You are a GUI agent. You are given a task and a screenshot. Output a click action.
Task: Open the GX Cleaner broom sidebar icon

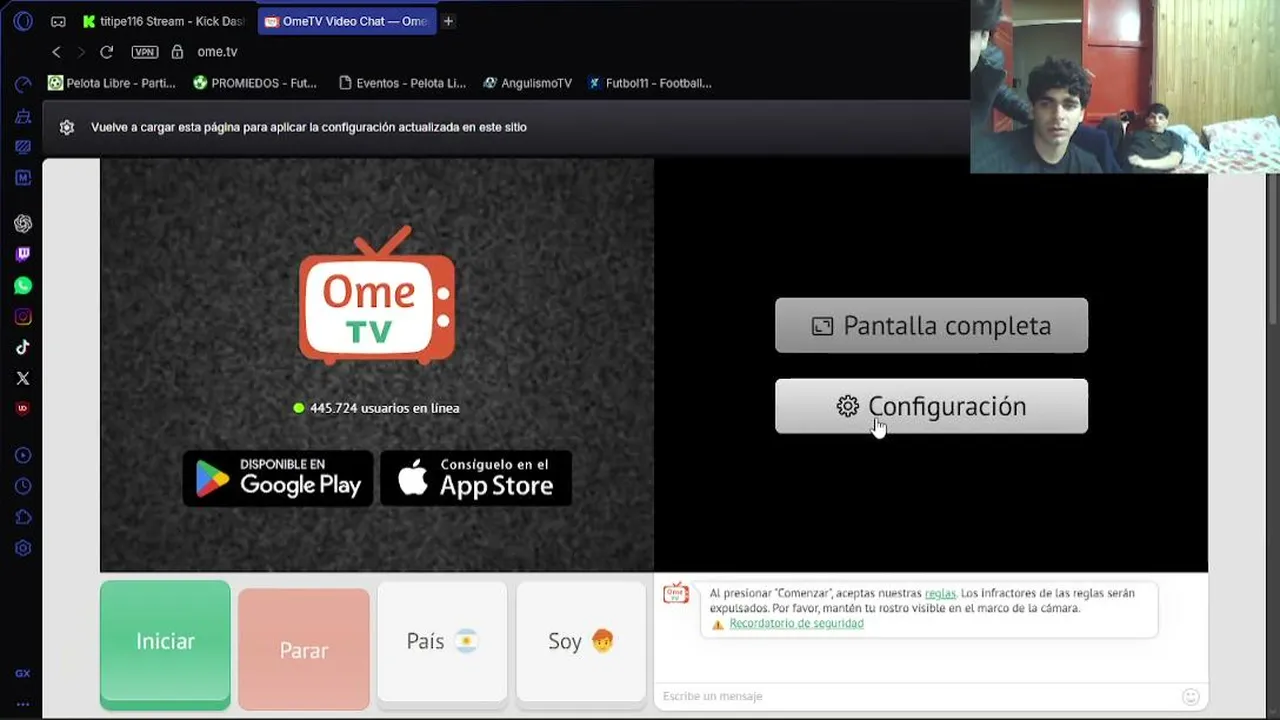coord(23,116)
